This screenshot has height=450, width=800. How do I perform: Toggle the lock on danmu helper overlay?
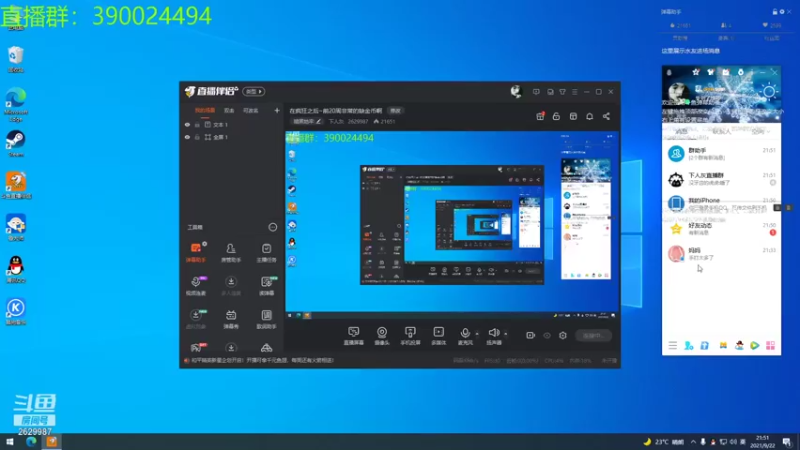(774, 12)
